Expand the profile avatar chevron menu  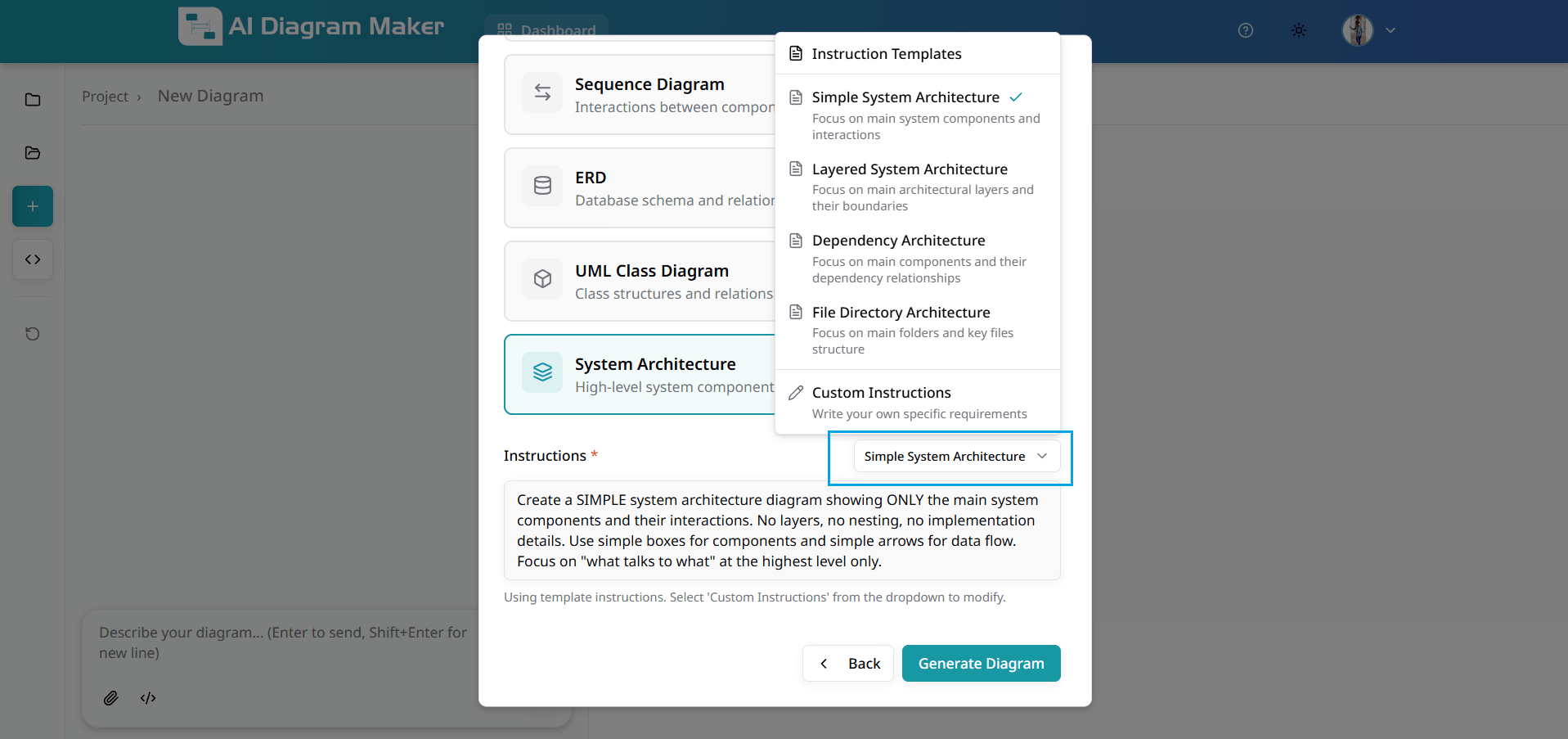1391,29
